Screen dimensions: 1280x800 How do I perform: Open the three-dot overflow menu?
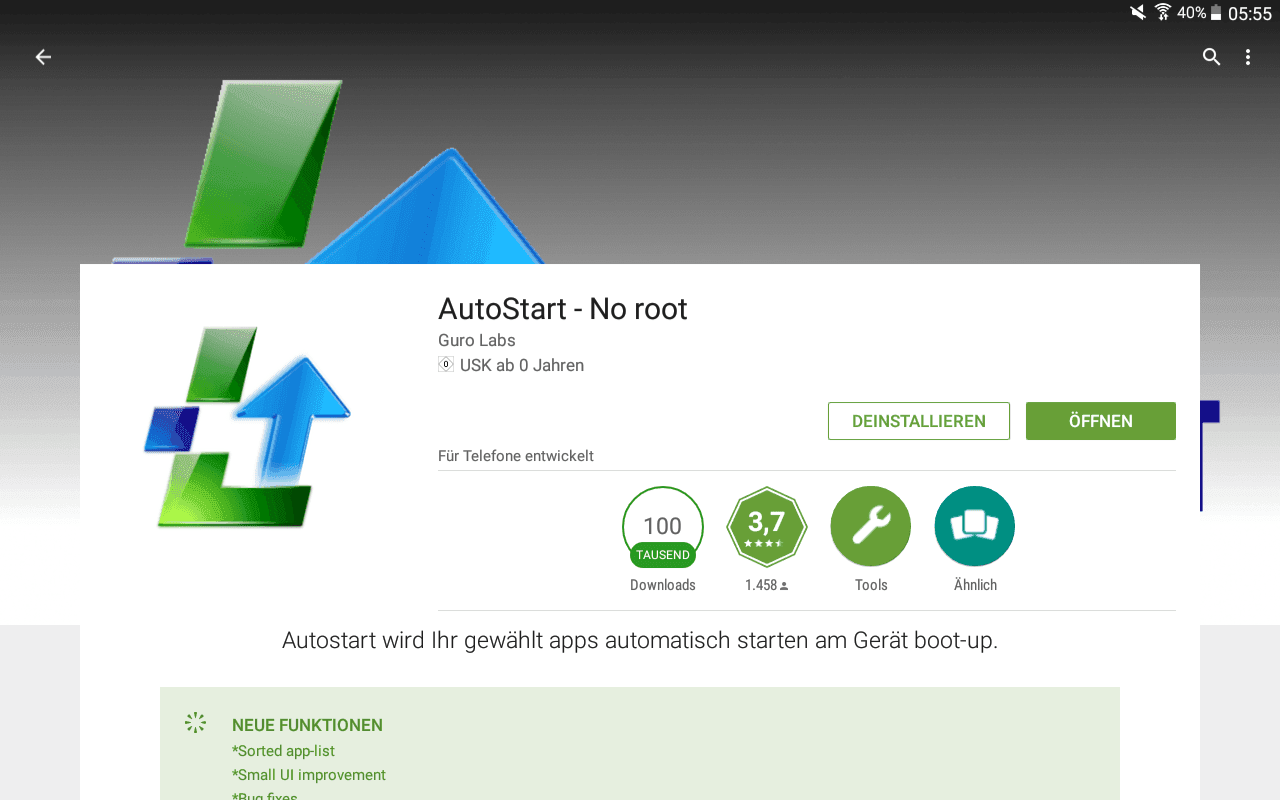tap(1247, 57)
